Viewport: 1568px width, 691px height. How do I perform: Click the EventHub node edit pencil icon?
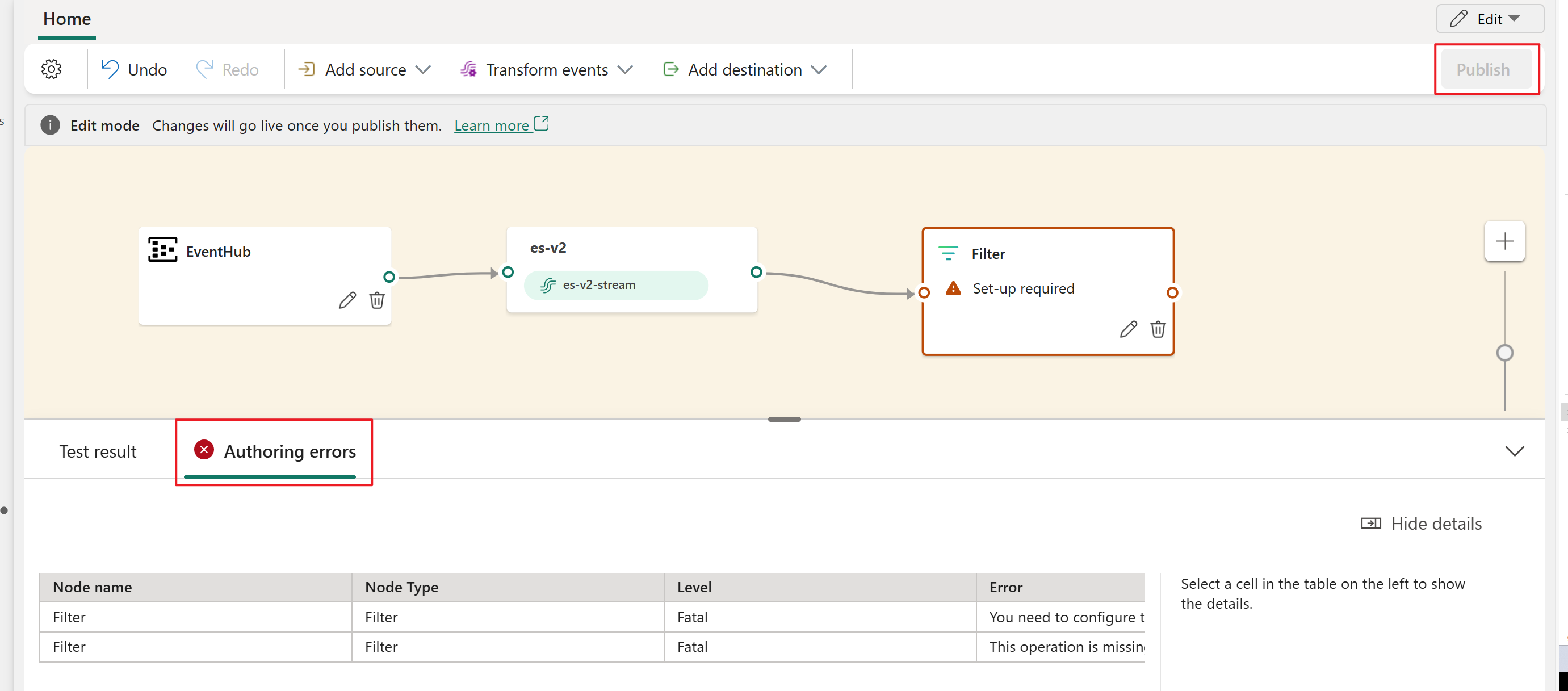tap(347, 300)
